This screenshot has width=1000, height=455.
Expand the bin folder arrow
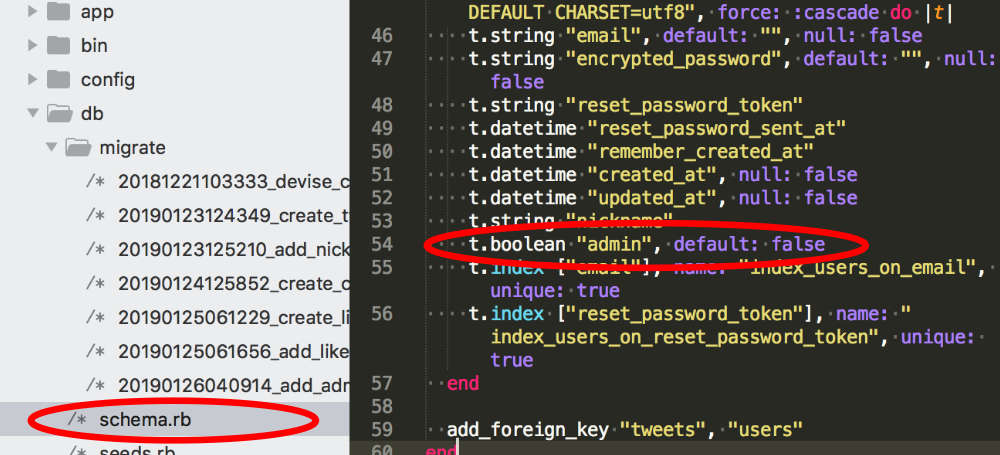pos(32,46)
